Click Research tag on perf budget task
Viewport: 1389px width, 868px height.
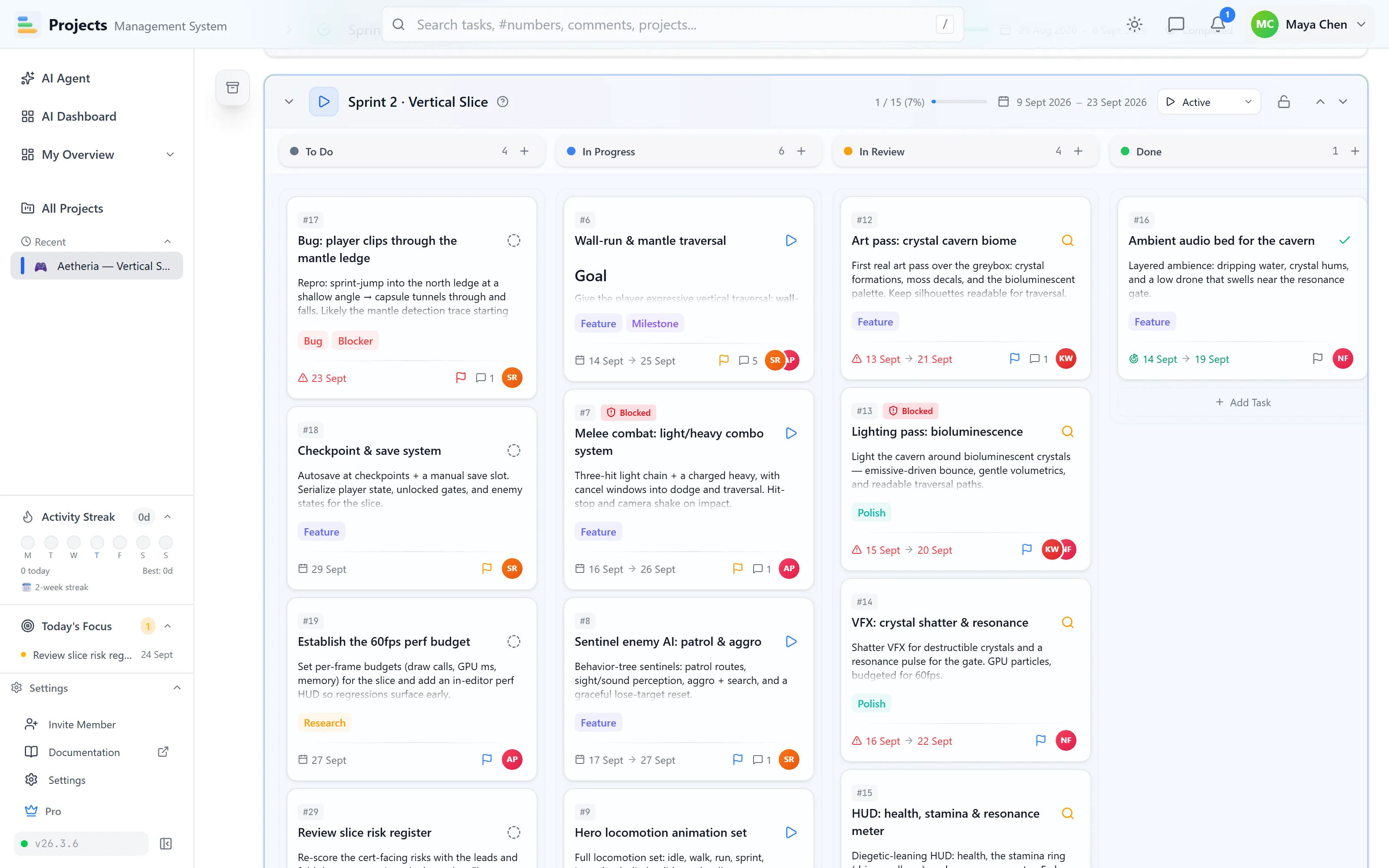coord(324,722)
